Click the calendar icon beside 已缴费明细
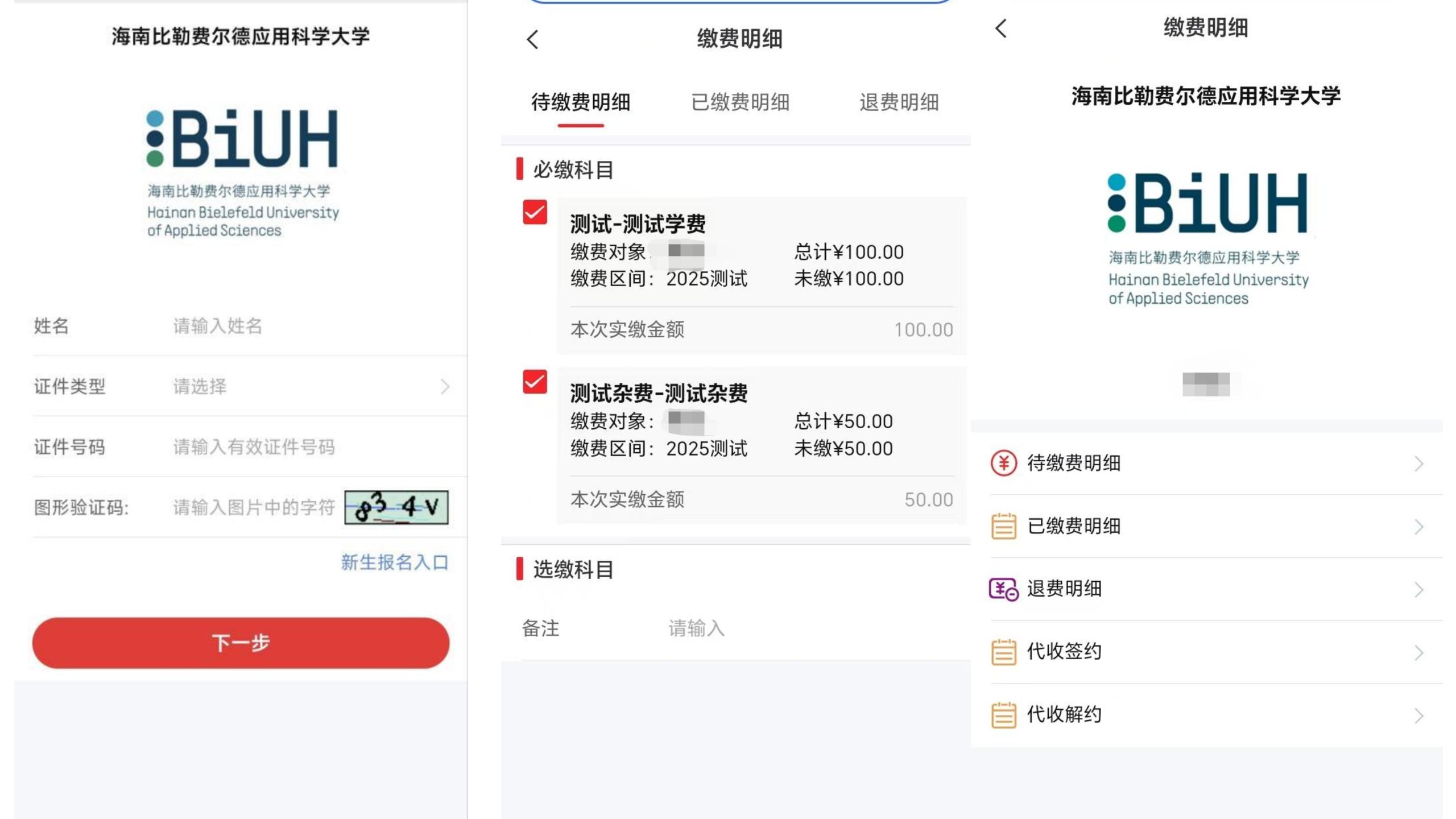 1003,526
